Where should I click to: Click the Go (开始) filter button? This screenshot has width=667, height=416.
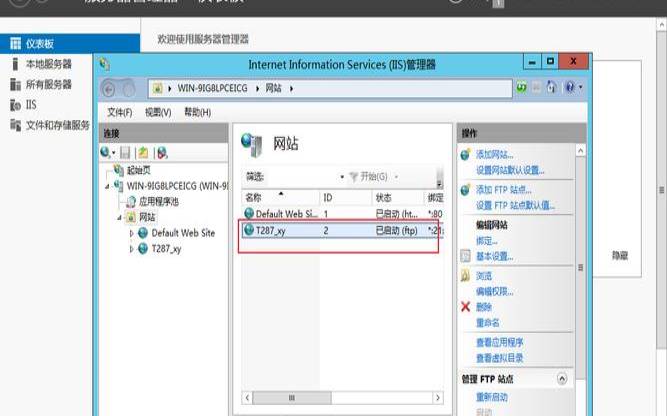pos(369,177)
